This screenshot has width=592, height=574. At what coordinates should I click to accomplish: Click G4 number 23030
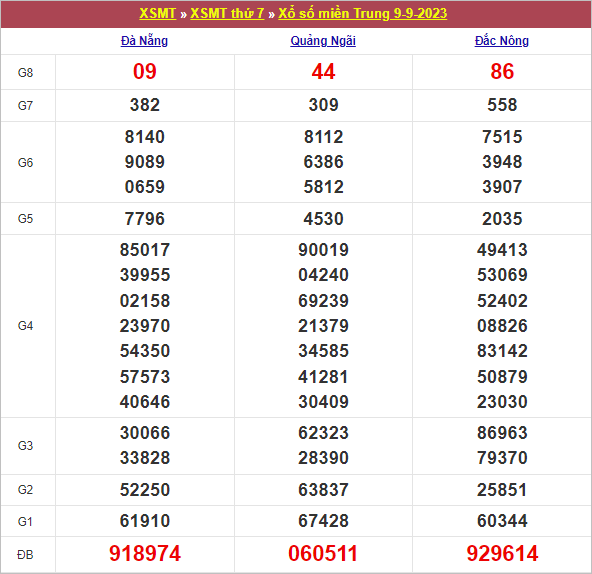(x=502, y=401)
